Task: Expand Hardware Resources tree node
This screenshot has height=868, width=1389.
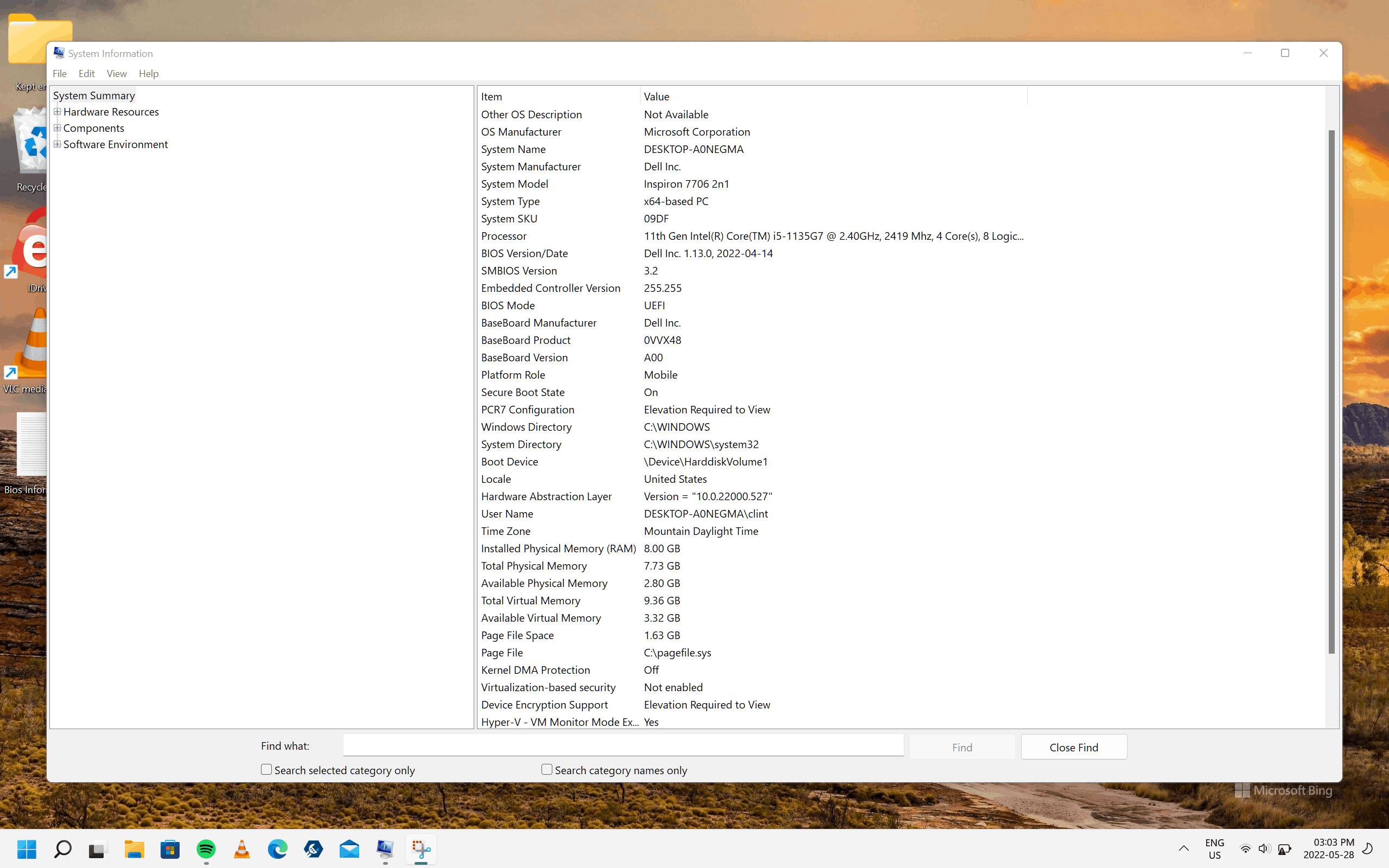Action: pyautogui.click(x=57, y=111)
